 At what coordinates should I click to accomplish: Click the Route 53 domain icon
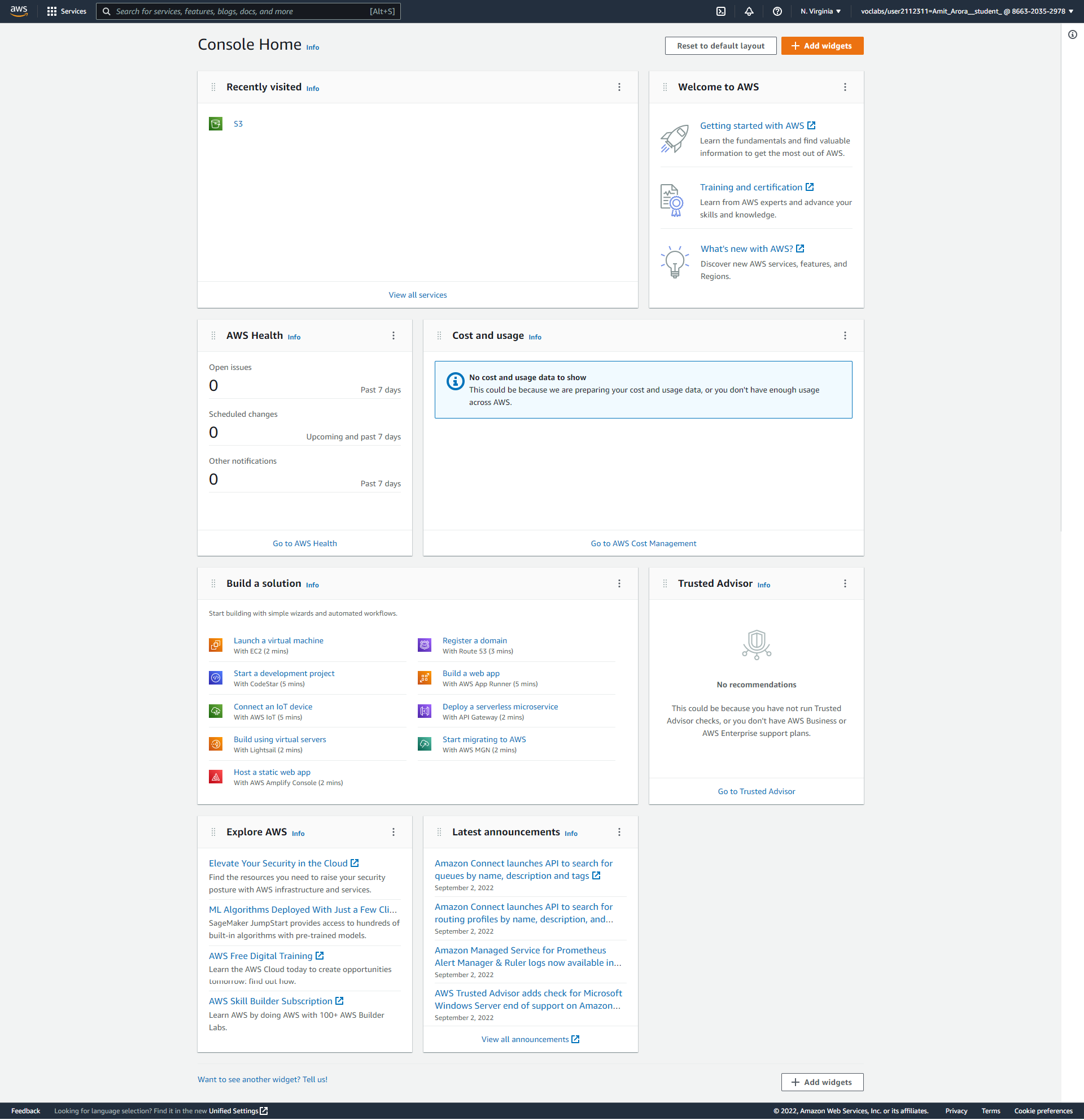tap(425, 645)
